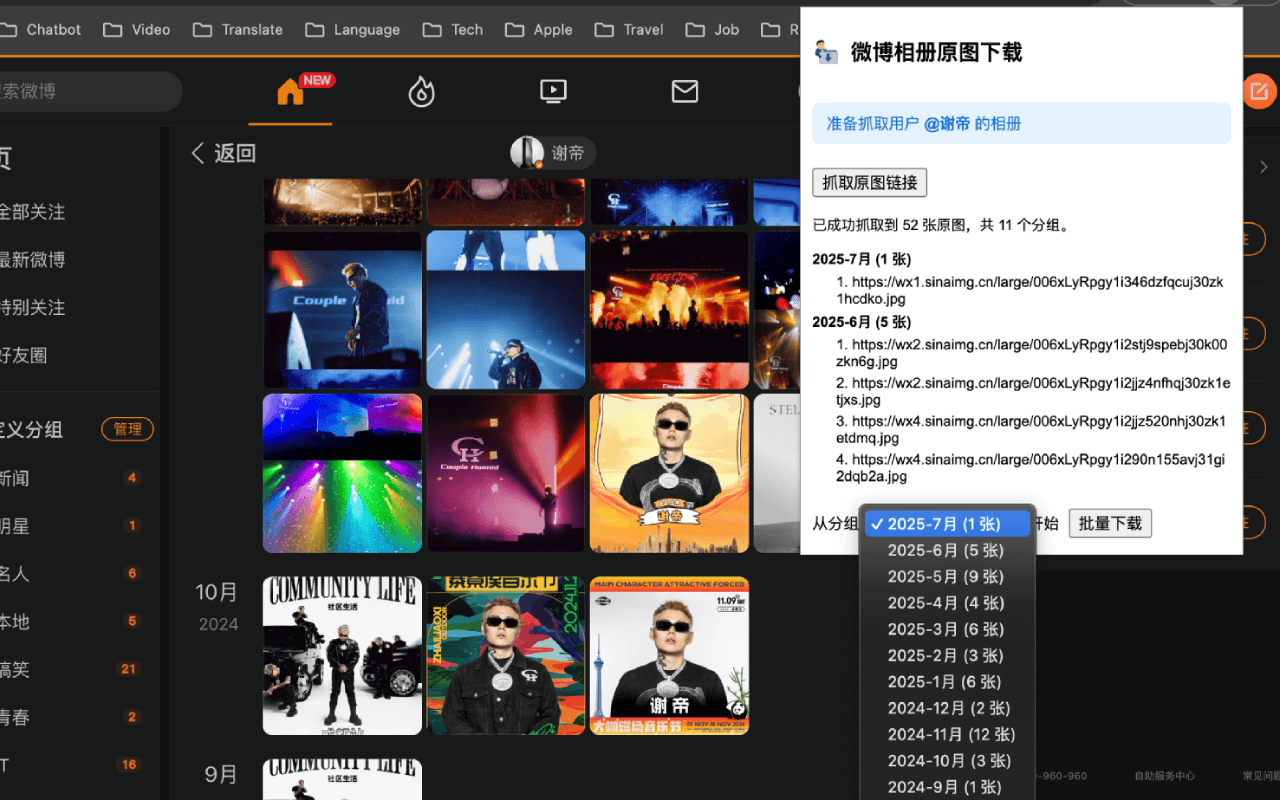Open the rainbow stage lights photo
Image resolution: width=1280 pixels, height=800 pixels.
342,473
